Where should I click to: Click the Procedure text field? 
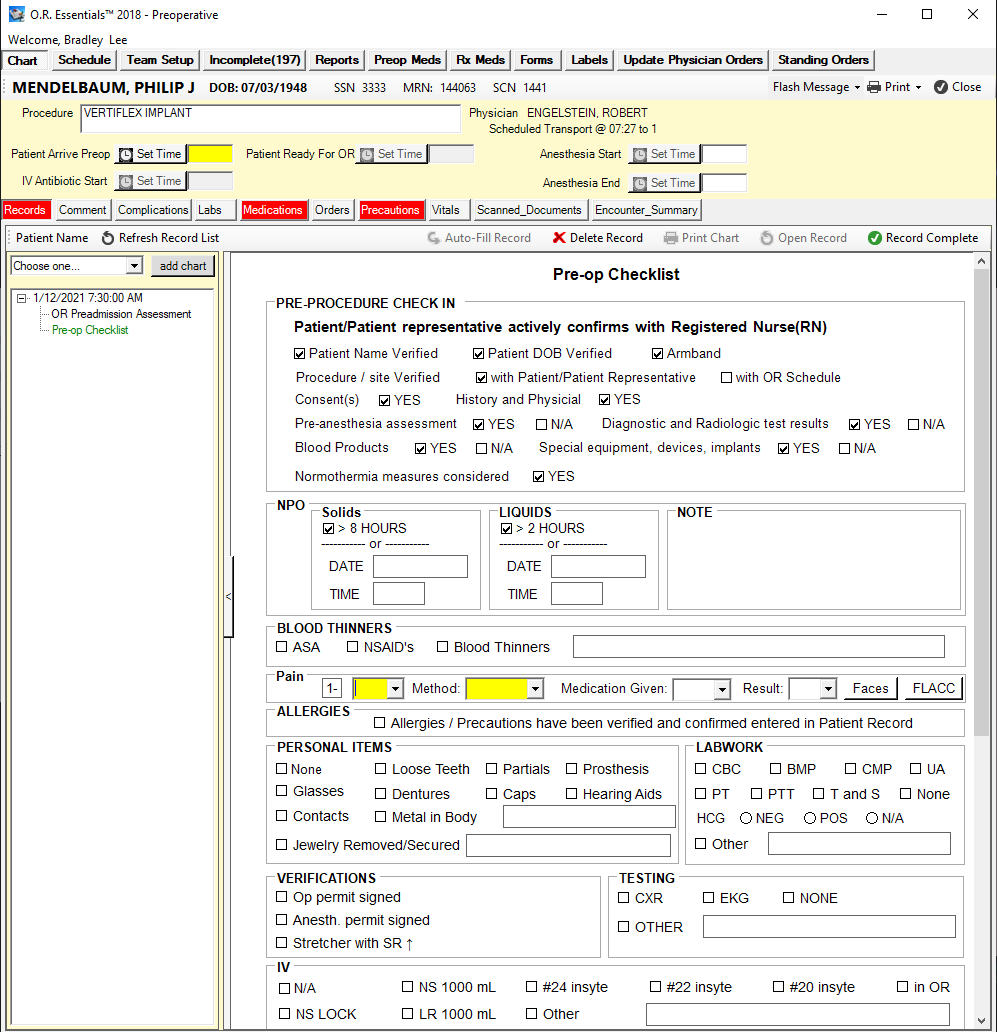click(x=270, y=119)
